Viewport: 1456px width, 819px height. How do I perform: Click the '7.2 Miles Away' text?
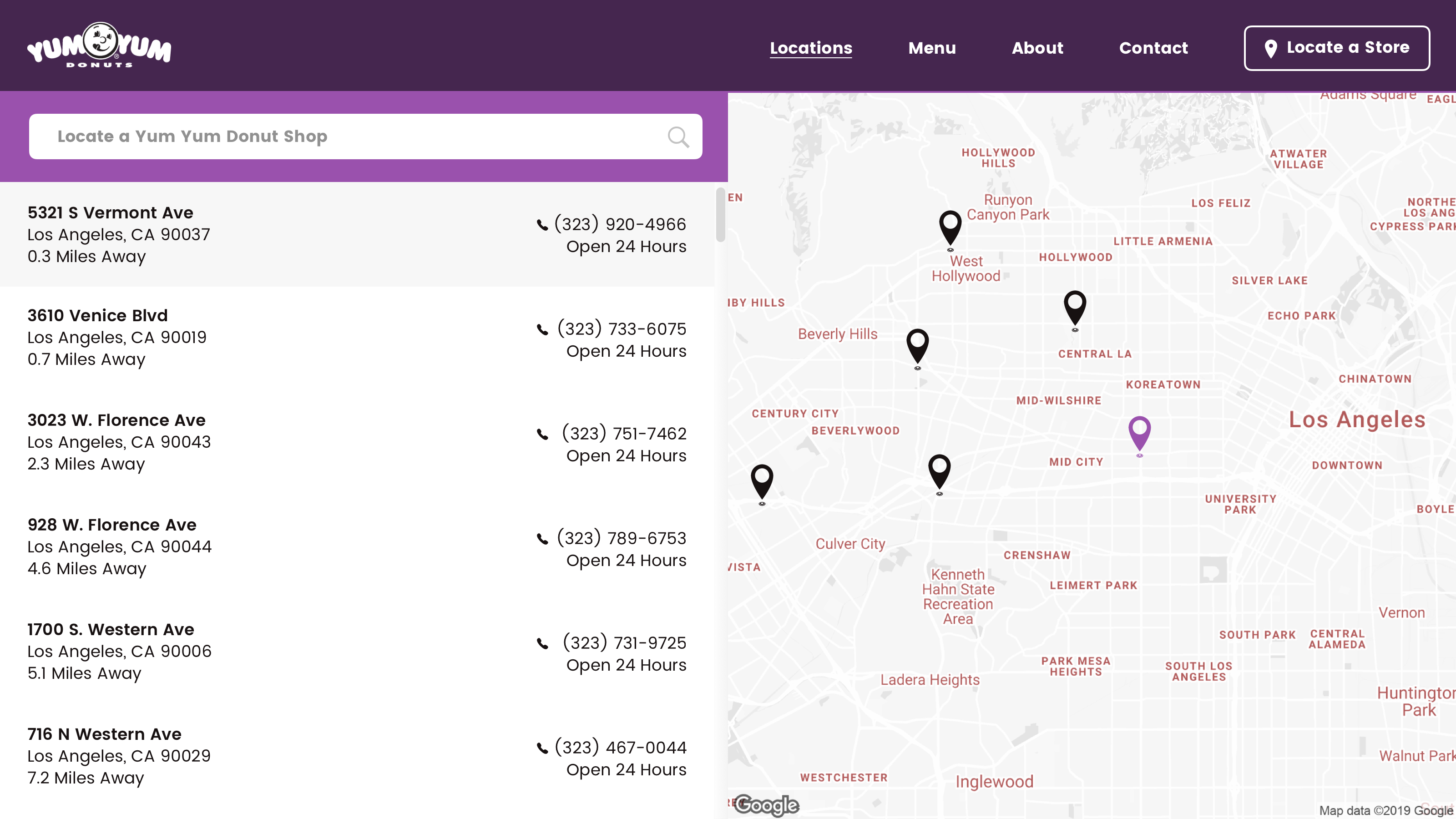coord(86,778)
